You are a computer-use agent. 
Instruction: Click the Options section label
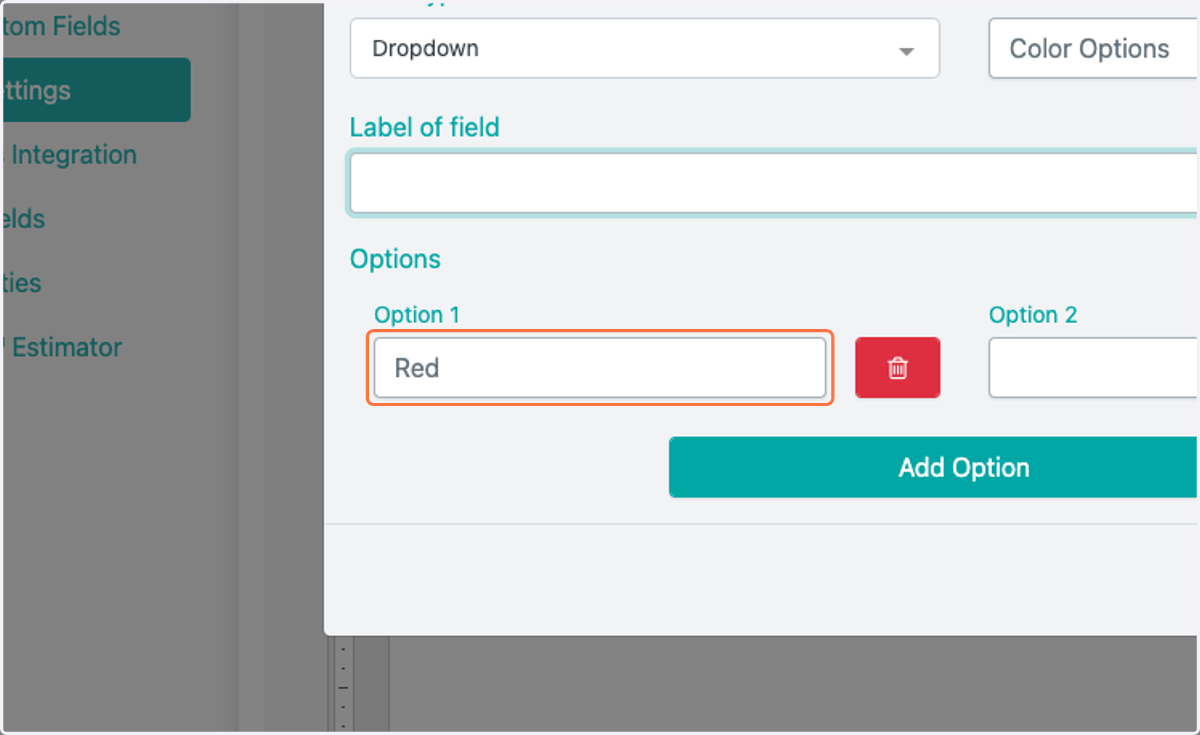point(395,259)
